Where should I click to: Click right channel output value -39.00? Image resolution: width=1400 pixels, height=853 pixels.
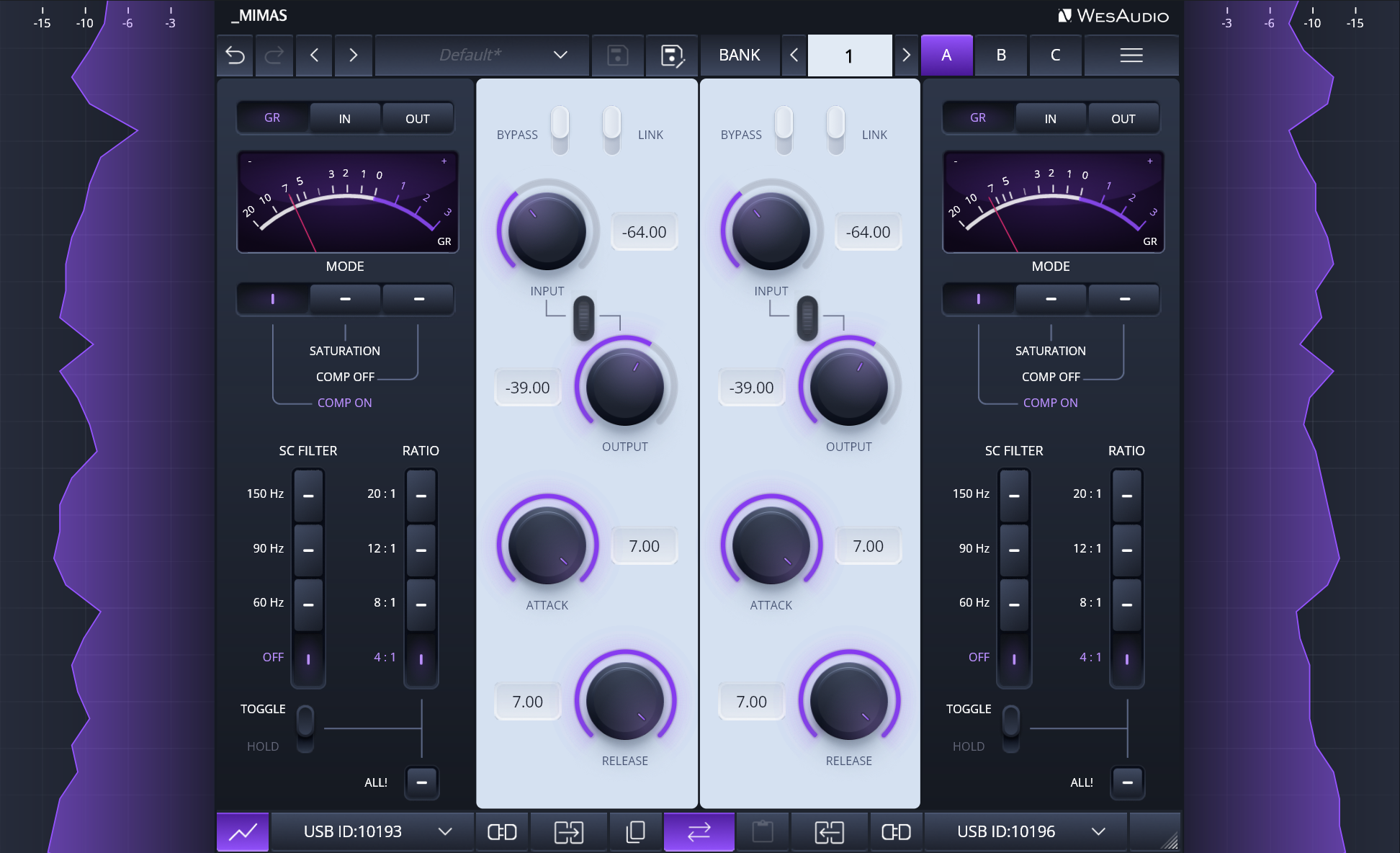pyautogui.click(x=752, y=388)
